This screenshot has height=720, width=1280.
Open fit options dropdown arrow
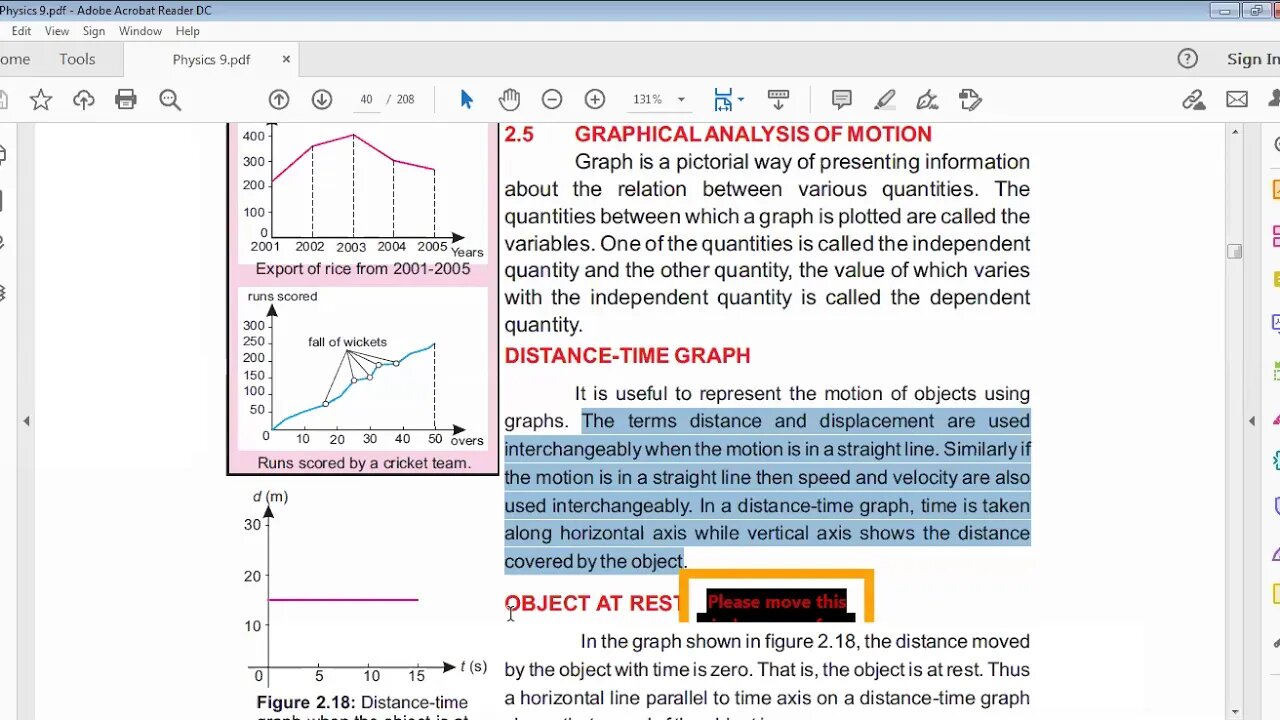pyautogui.click(x=741, y=99)
